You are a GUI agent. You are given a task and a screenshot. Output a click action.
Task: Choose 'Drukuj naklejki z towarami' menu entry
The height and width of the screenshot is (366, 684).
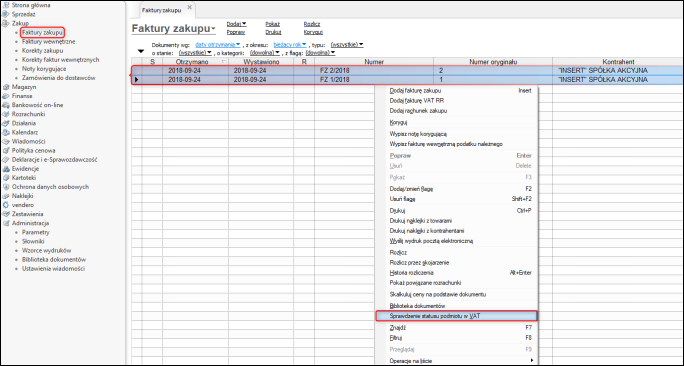[x=456, y=221]
